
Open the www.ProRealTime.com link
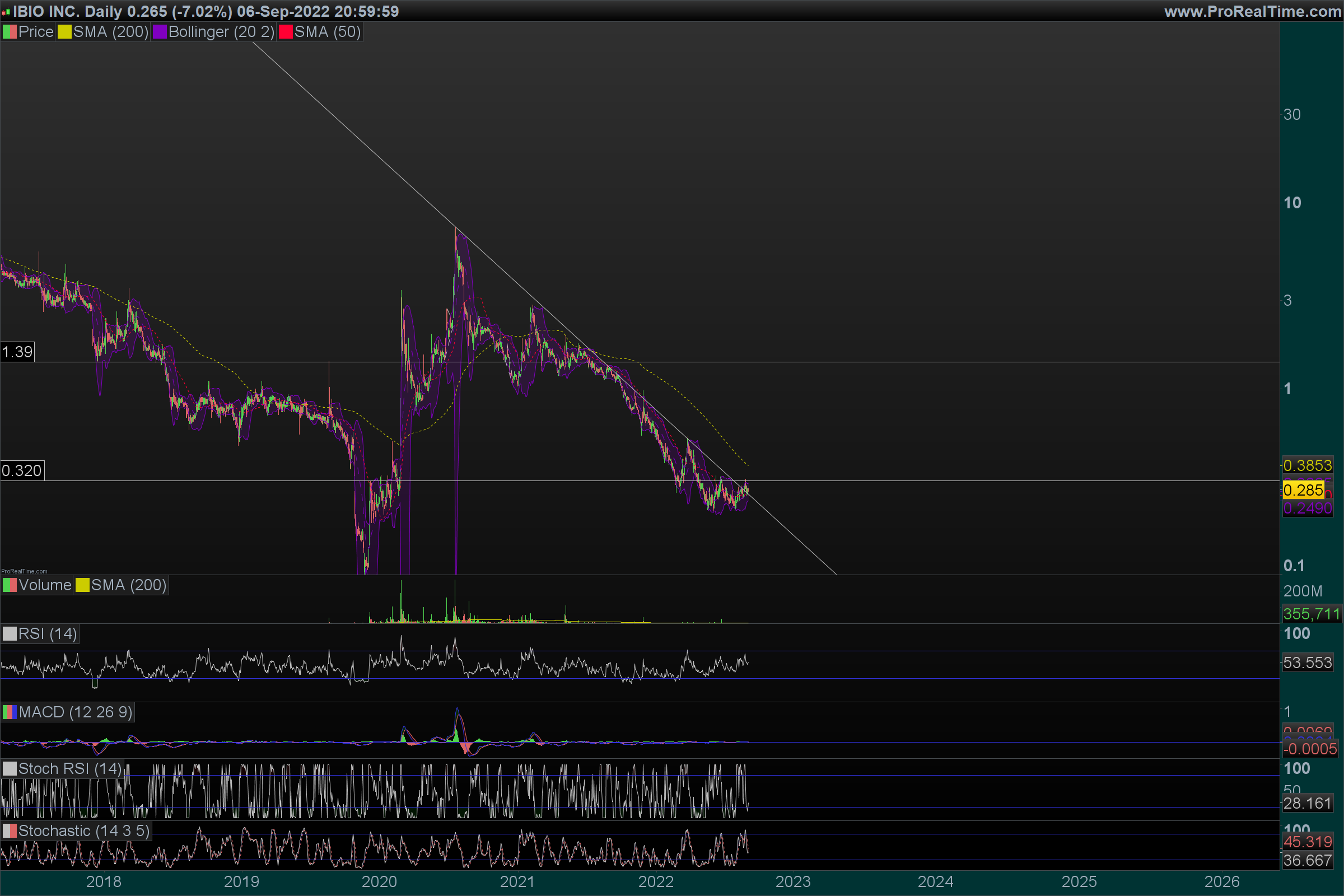pos(1253,11)
